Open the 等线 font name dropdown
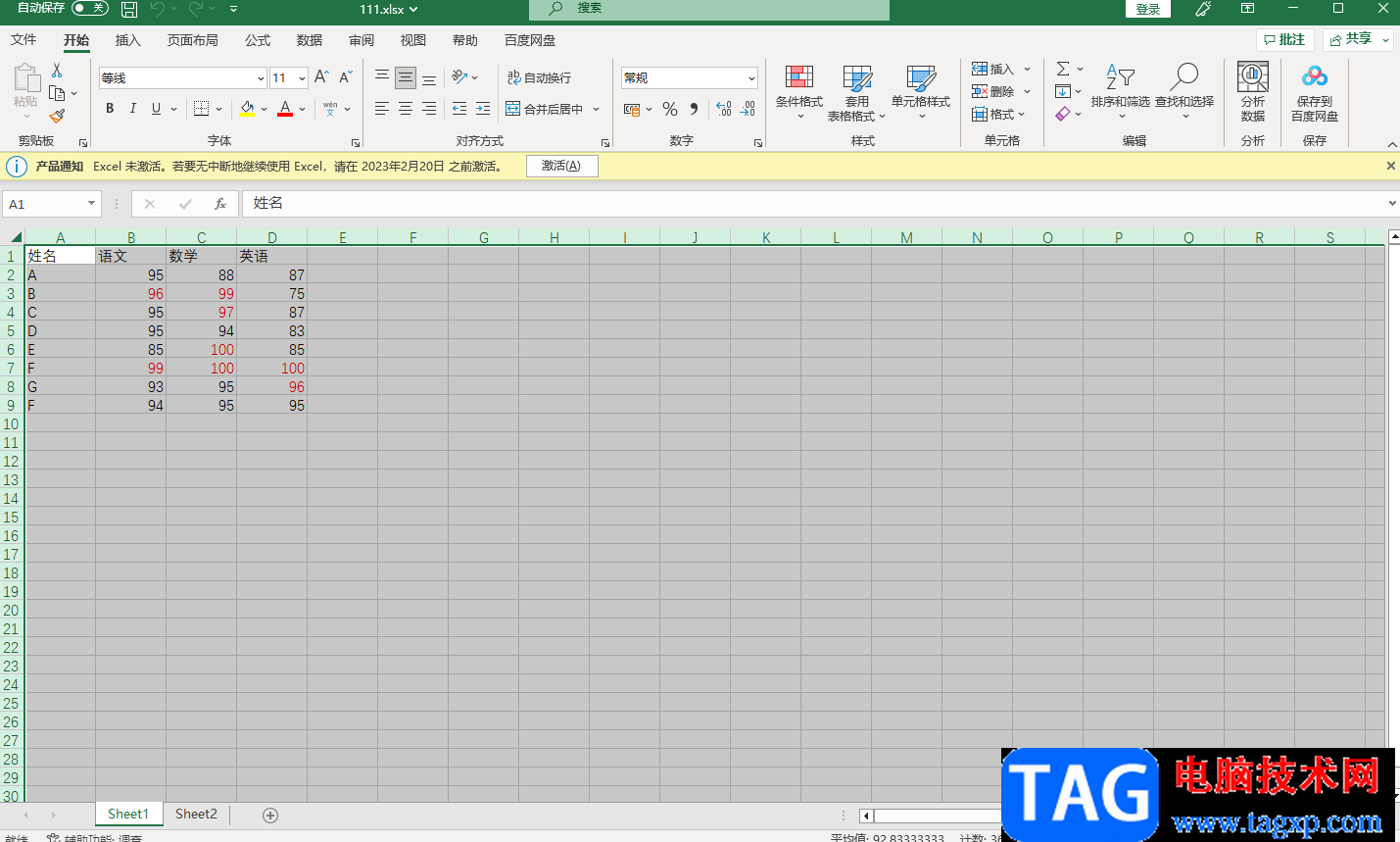1400x842 pixels. pyautogui.click(x=261, y=78)
